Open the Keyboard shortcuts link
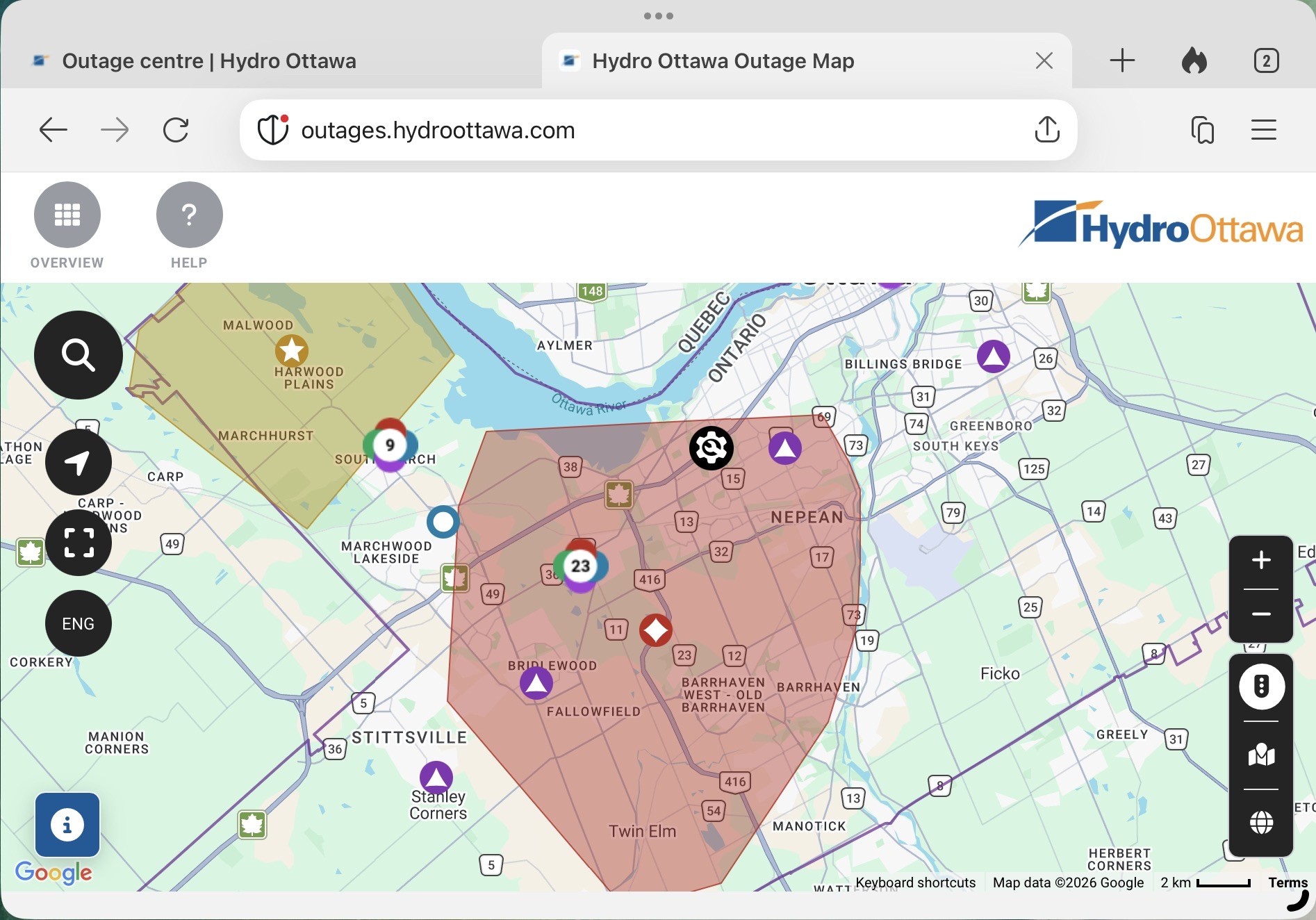Image resolution: width=1316 pixels, height=920 pixels. (916, 882)
